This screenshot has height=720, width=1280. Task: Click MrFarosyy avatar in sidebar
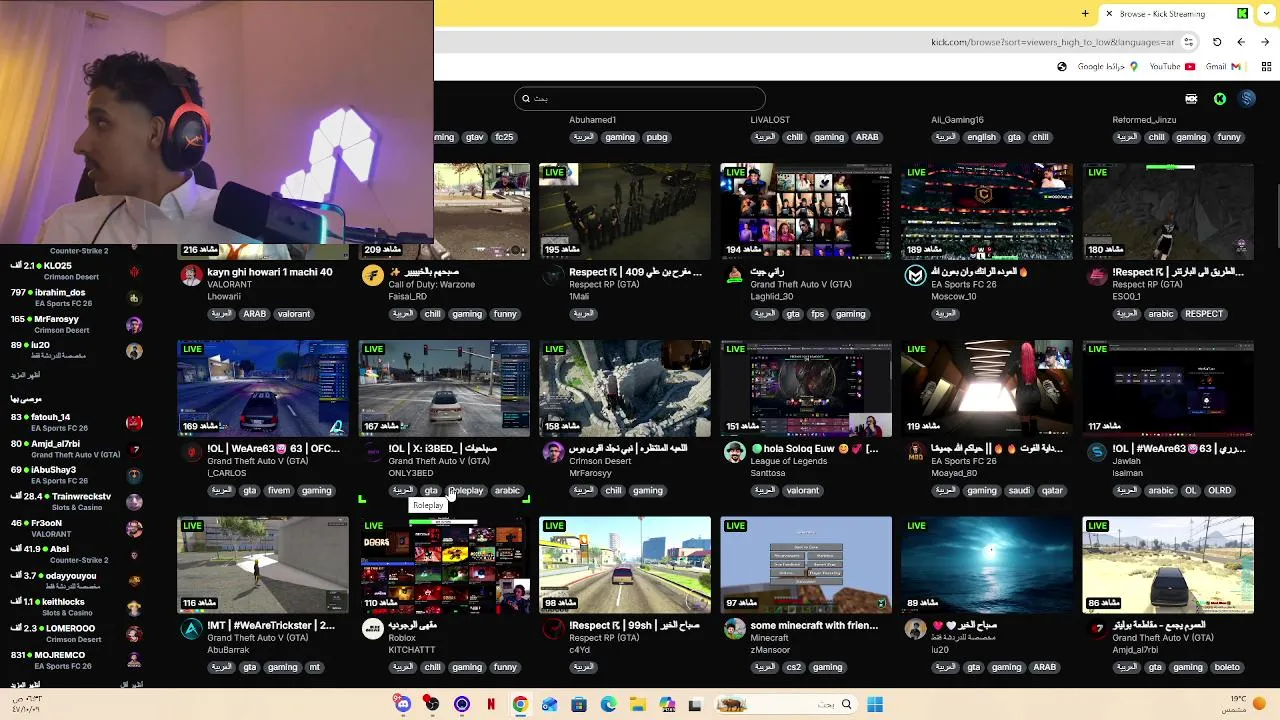134,325
